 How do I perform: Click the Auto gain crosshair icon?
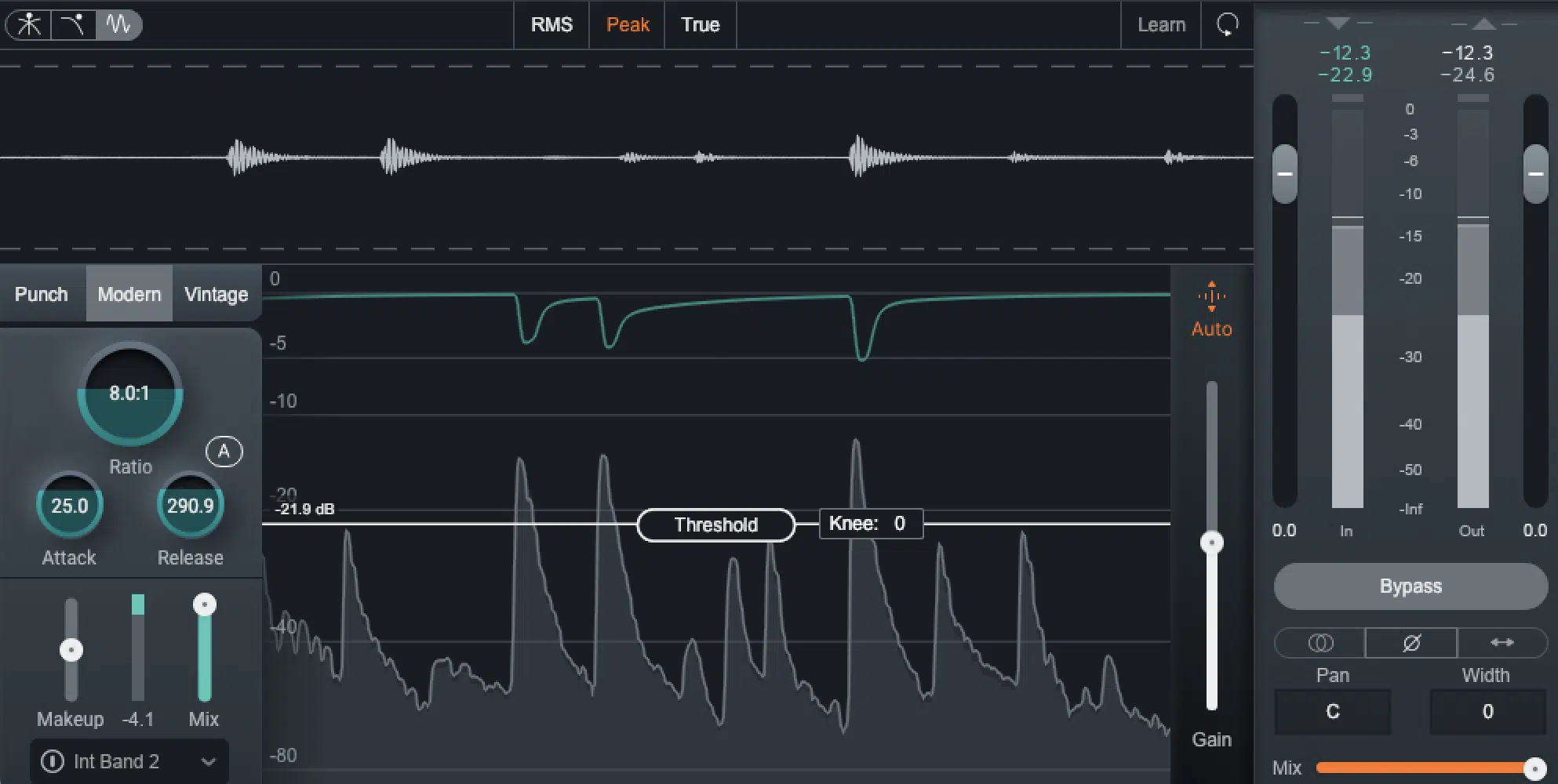coord(1211,296)
